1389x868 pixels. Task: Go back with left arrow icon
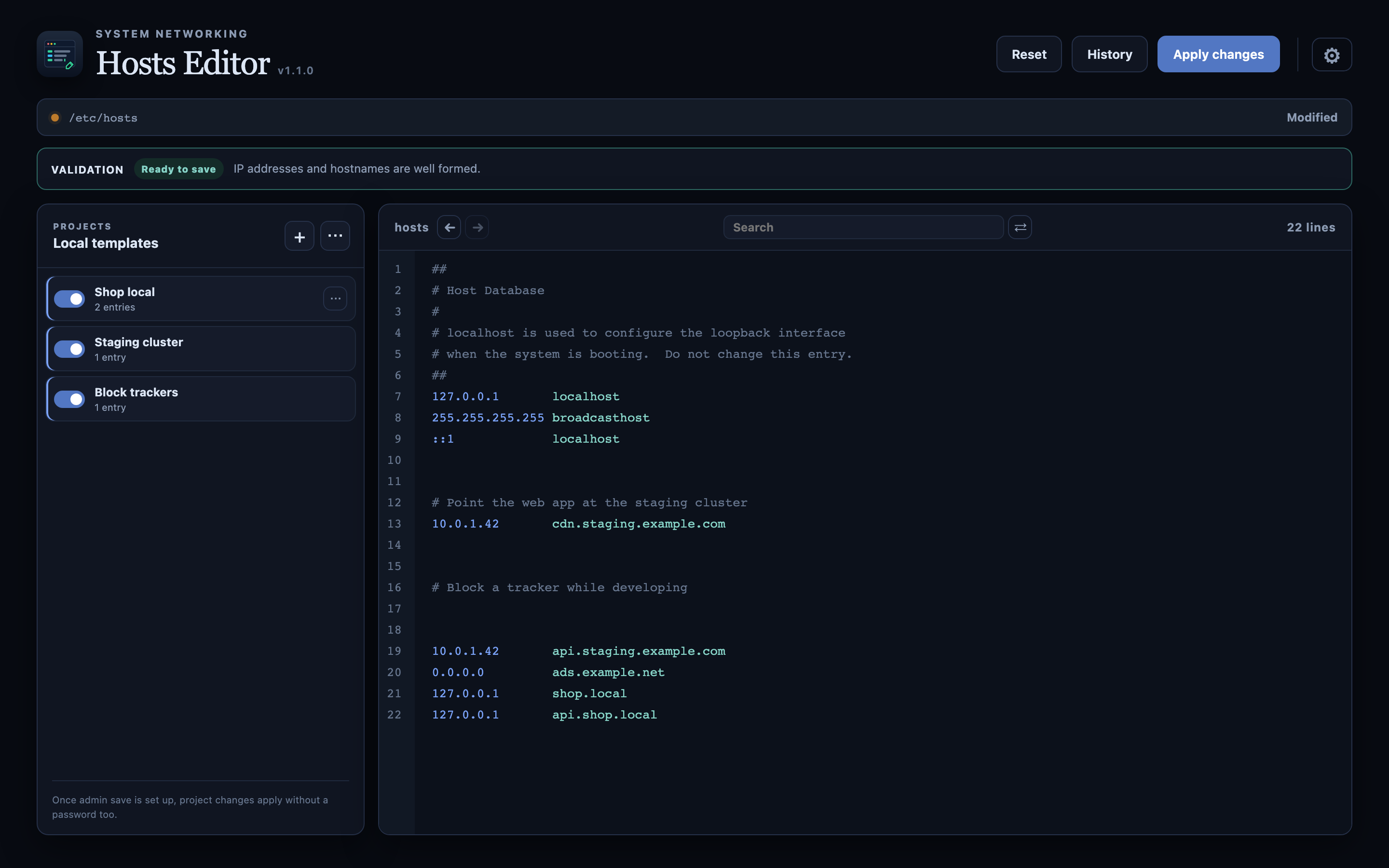[x=449, y=227]
